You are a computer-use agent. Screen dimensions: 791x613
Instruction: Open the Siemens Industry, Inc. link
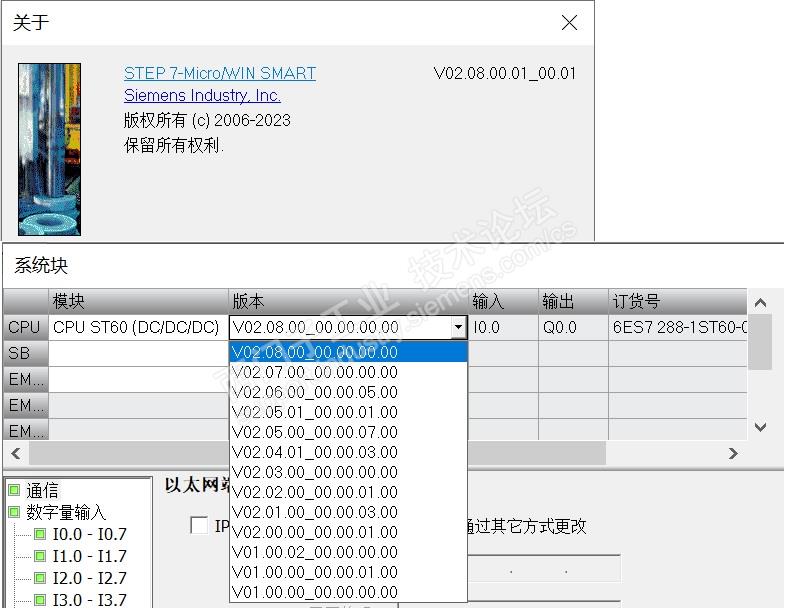202,95
